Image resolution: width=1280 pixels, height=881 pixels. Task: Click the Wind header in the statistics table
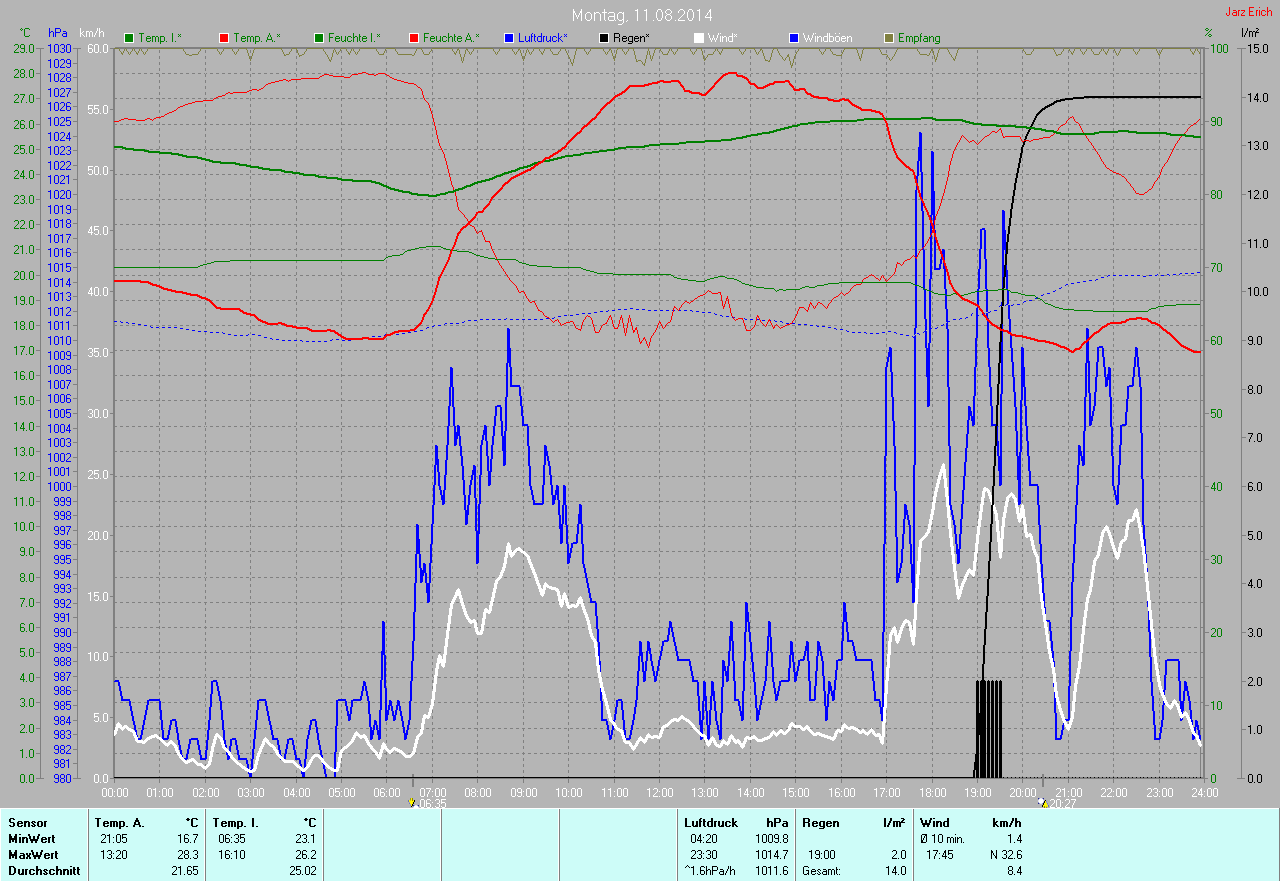pyautogui.click(x=934, y=822)
